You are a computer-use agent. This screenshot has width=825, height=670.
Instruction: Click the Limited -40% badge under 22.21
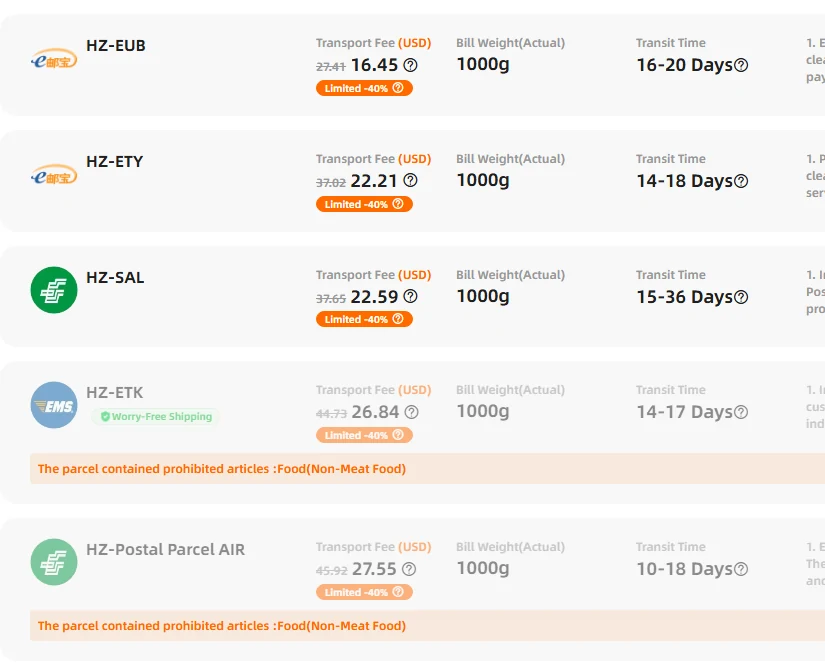pos(364,204)
